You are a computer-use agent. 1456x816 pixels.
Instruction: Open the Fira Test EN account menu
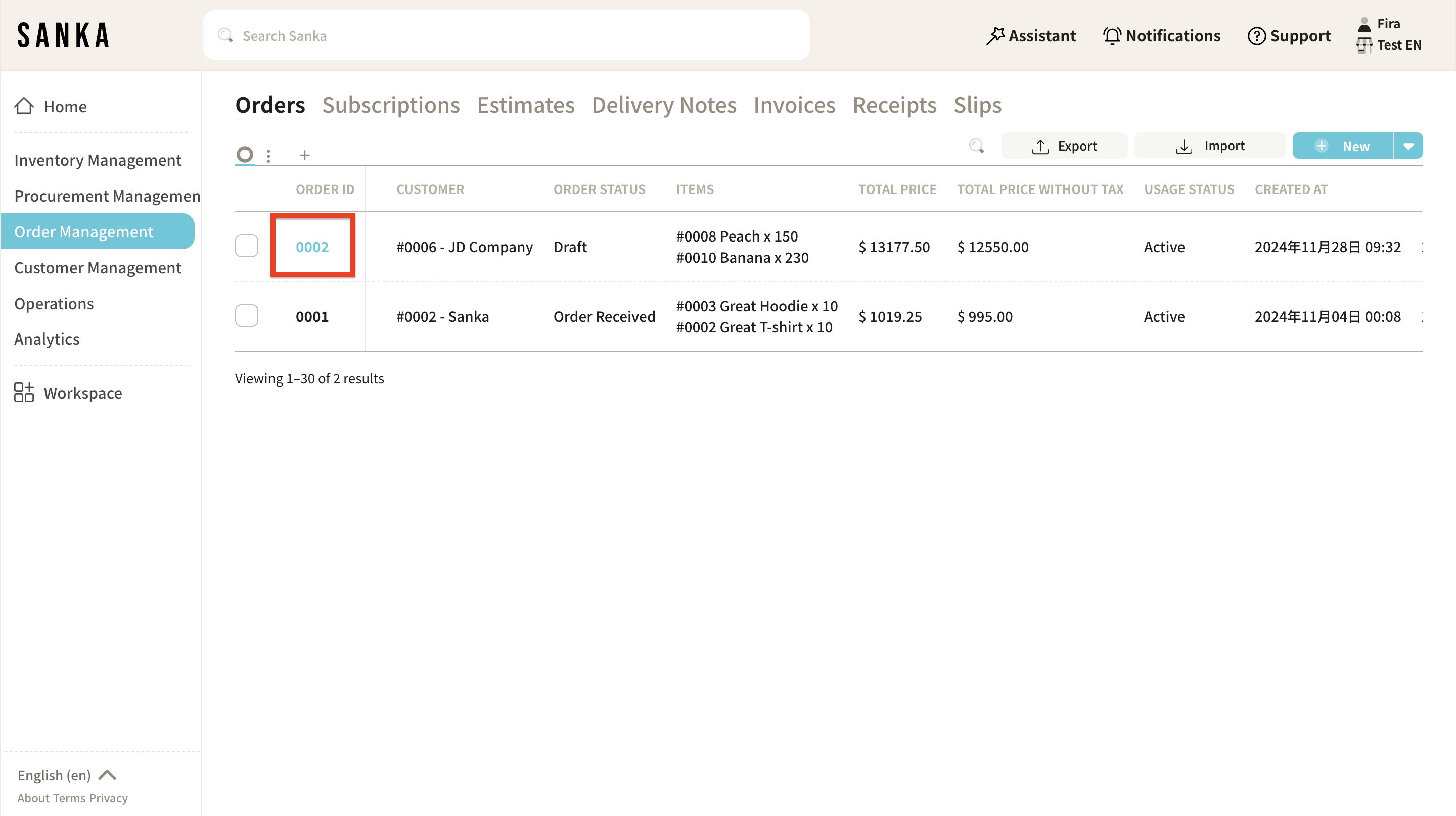(1389, 34)
